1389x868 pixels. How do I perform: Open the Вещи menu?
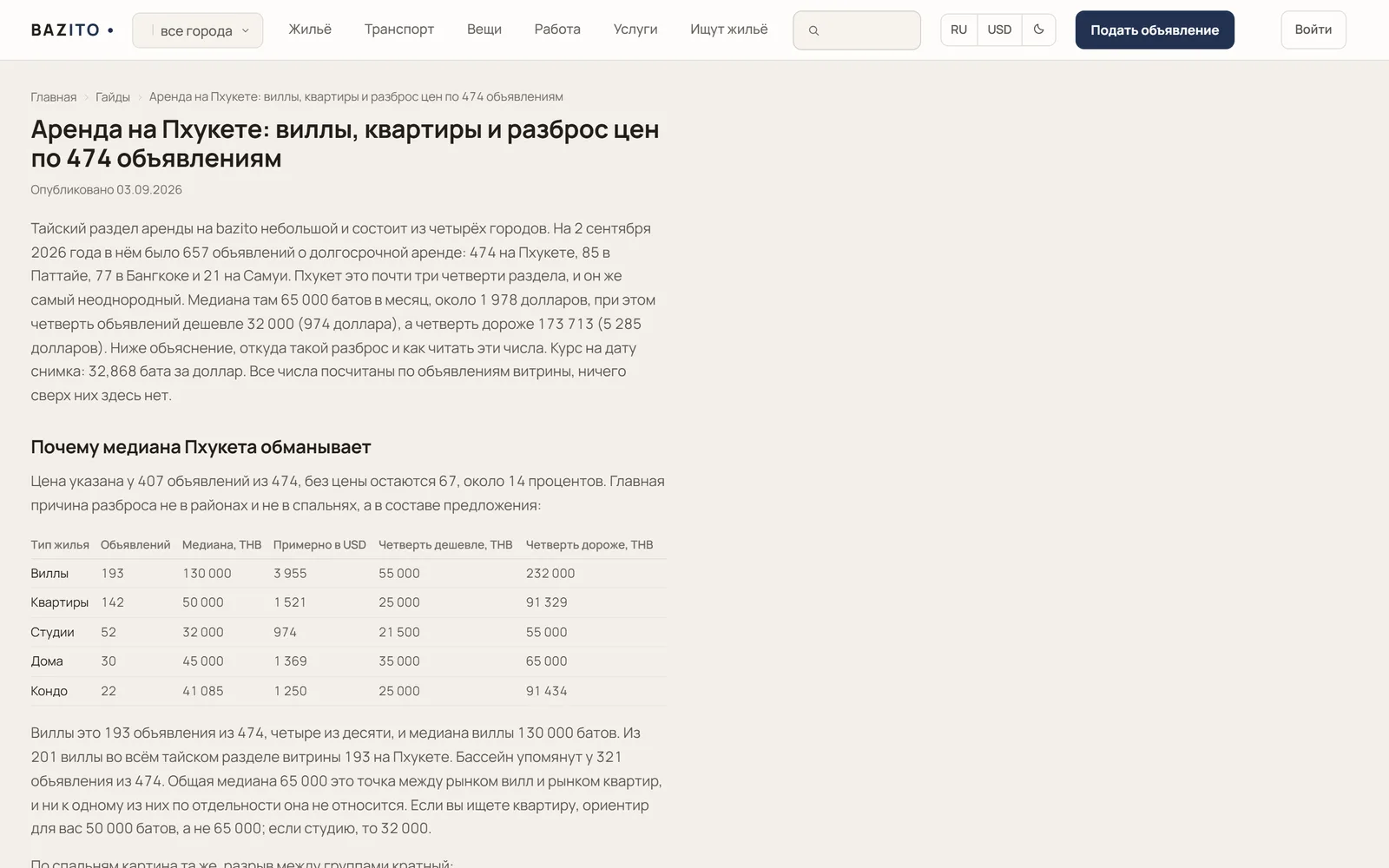[x=484, y=30]
